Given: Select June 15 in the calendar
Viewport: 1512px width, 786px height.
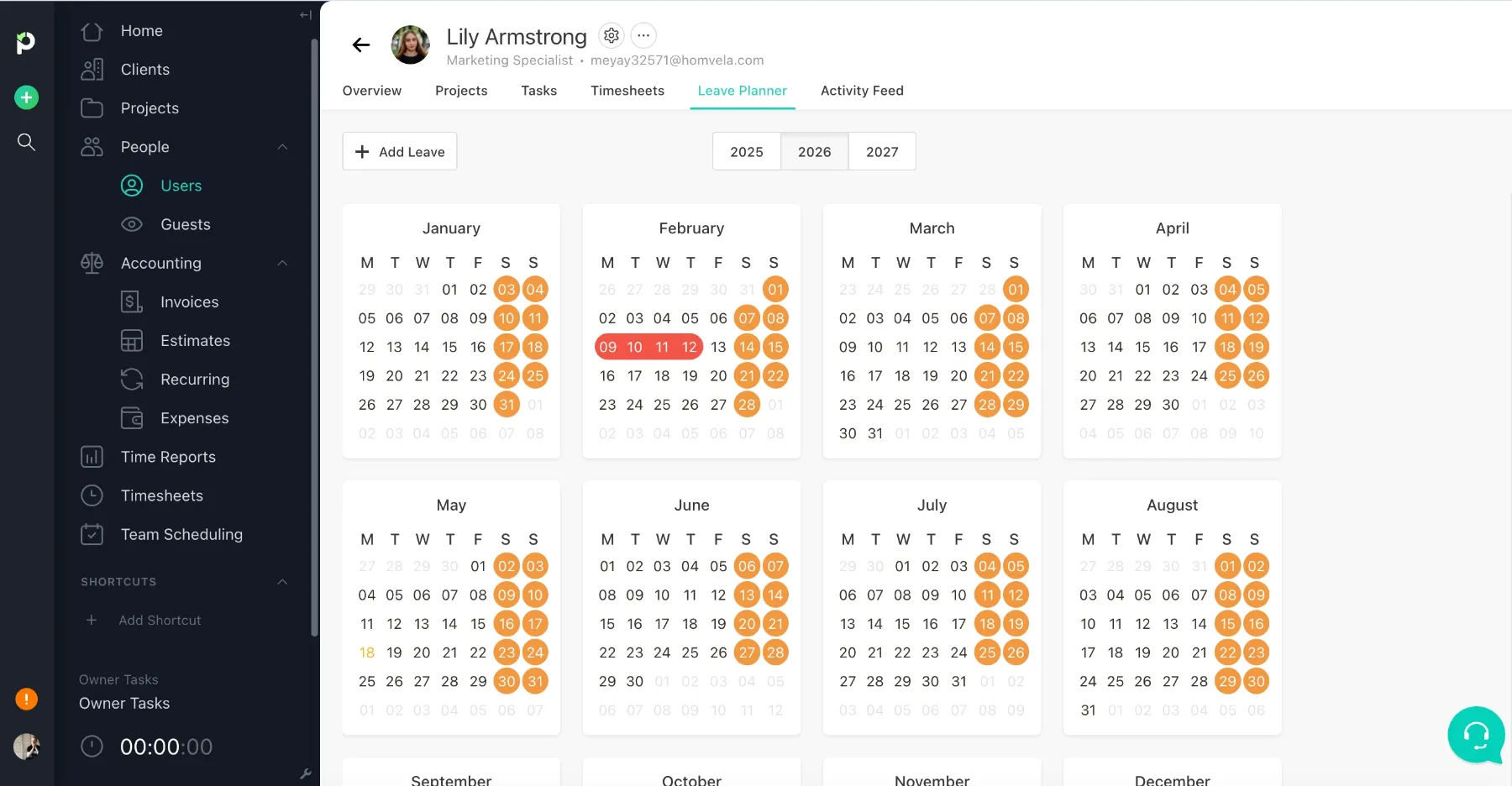Looking at the screenshot, I should coord(607,624).
